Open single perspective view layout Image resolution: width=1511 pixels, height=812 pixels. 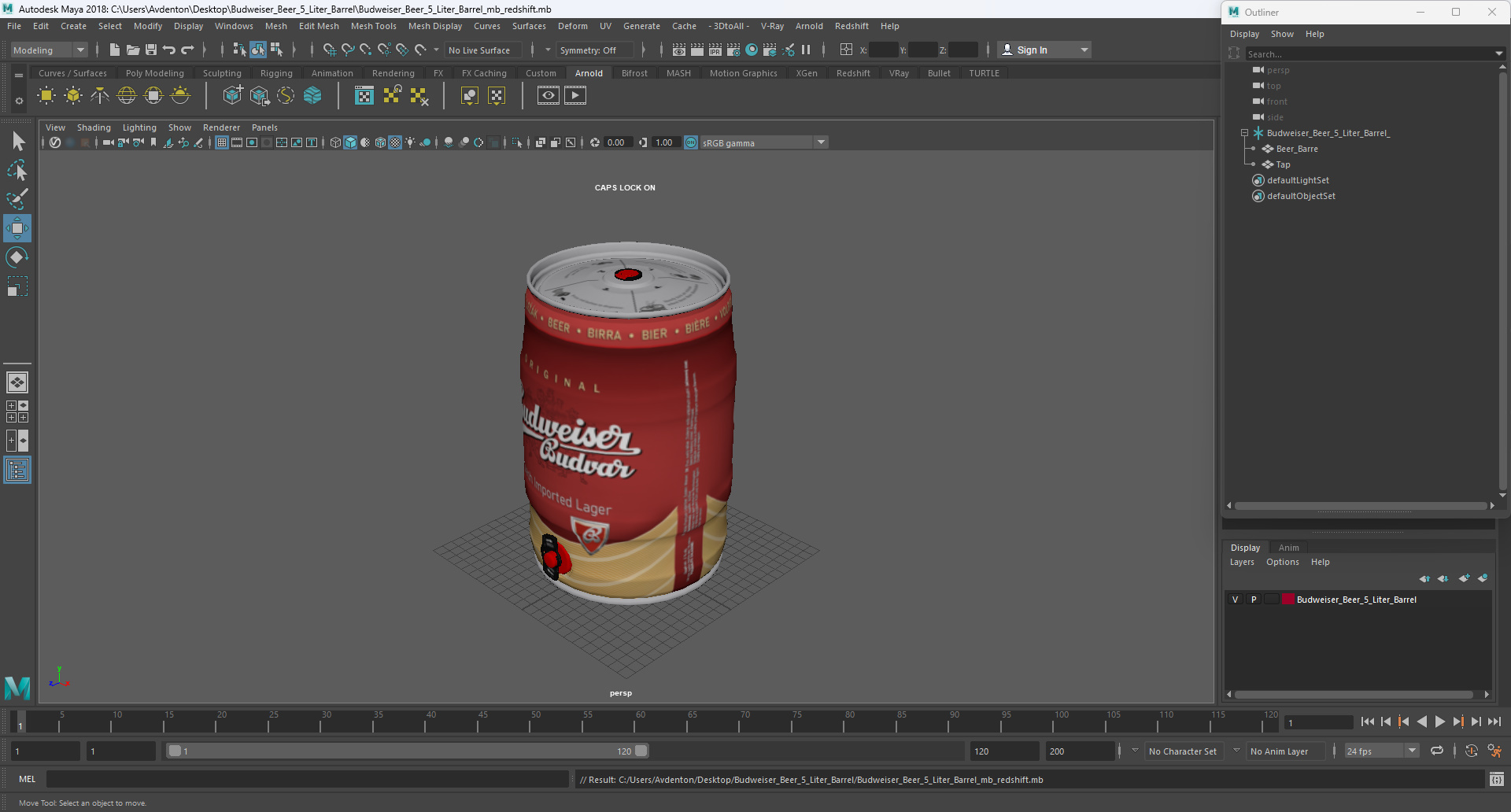[17, 382]
